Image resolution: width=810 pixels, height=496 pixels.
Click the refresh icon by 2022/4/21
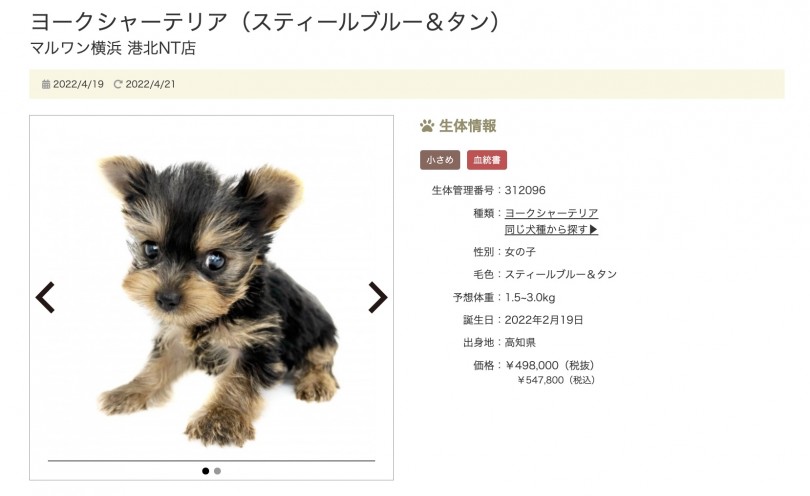tap(118, 84)
